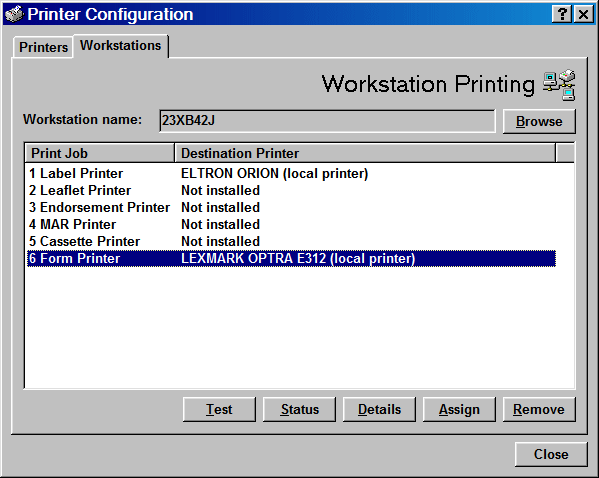Select the 4 MAR Printer row
Image resolution: width=599 pixels, height=478 pixels.
click(x=291, y=224)
